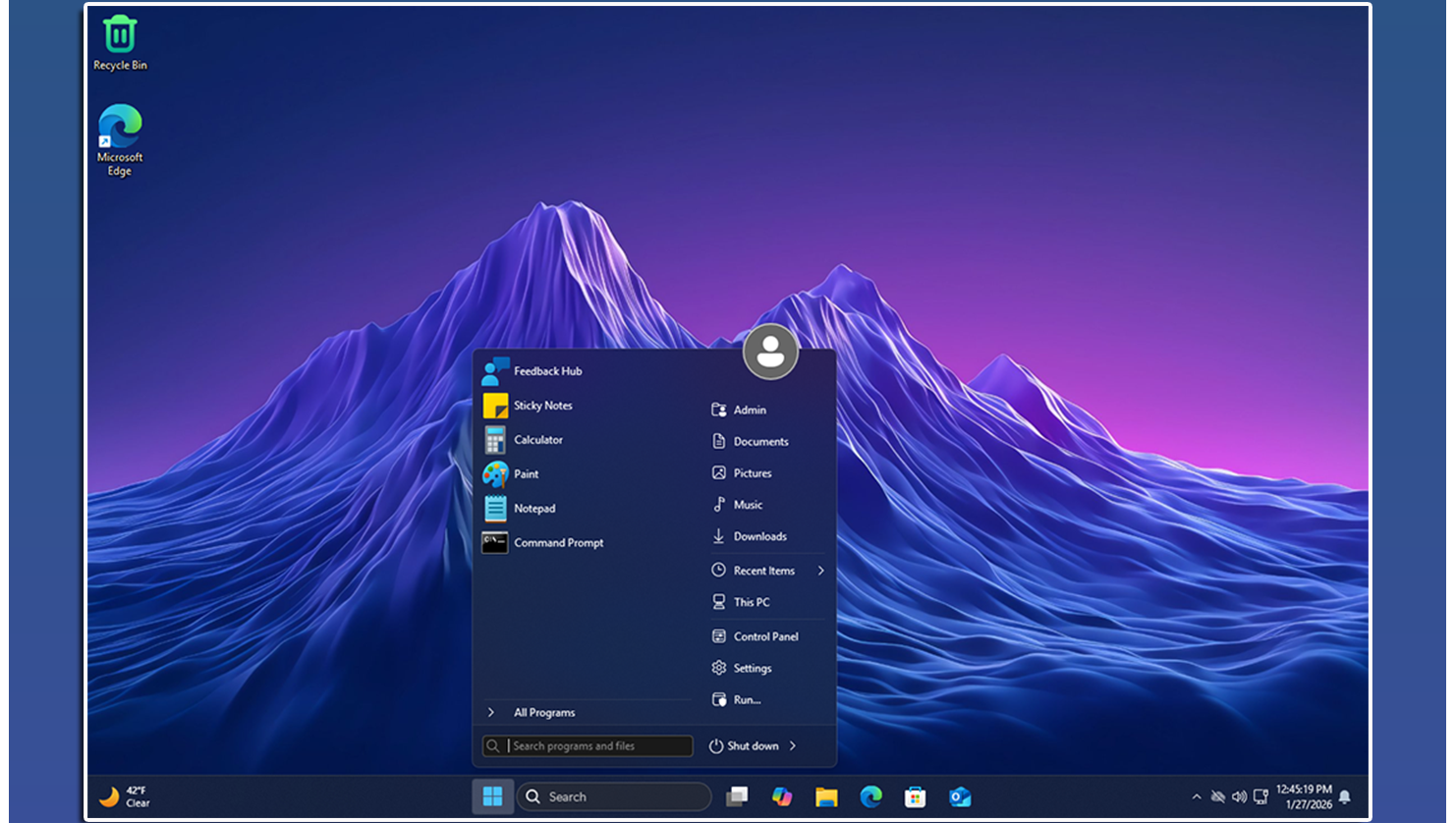Show hidden system tray icons
Screen dimensions: 1456x823
coord(1196,796)
